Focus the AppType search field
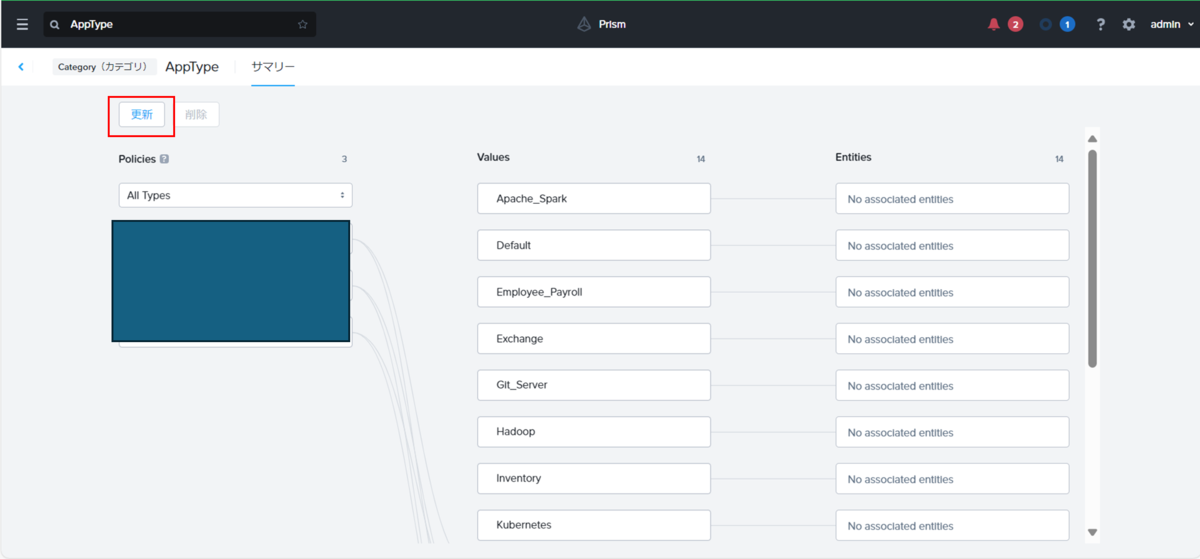The height and width of the screenshot is (559, 1200). pos(180,24)
